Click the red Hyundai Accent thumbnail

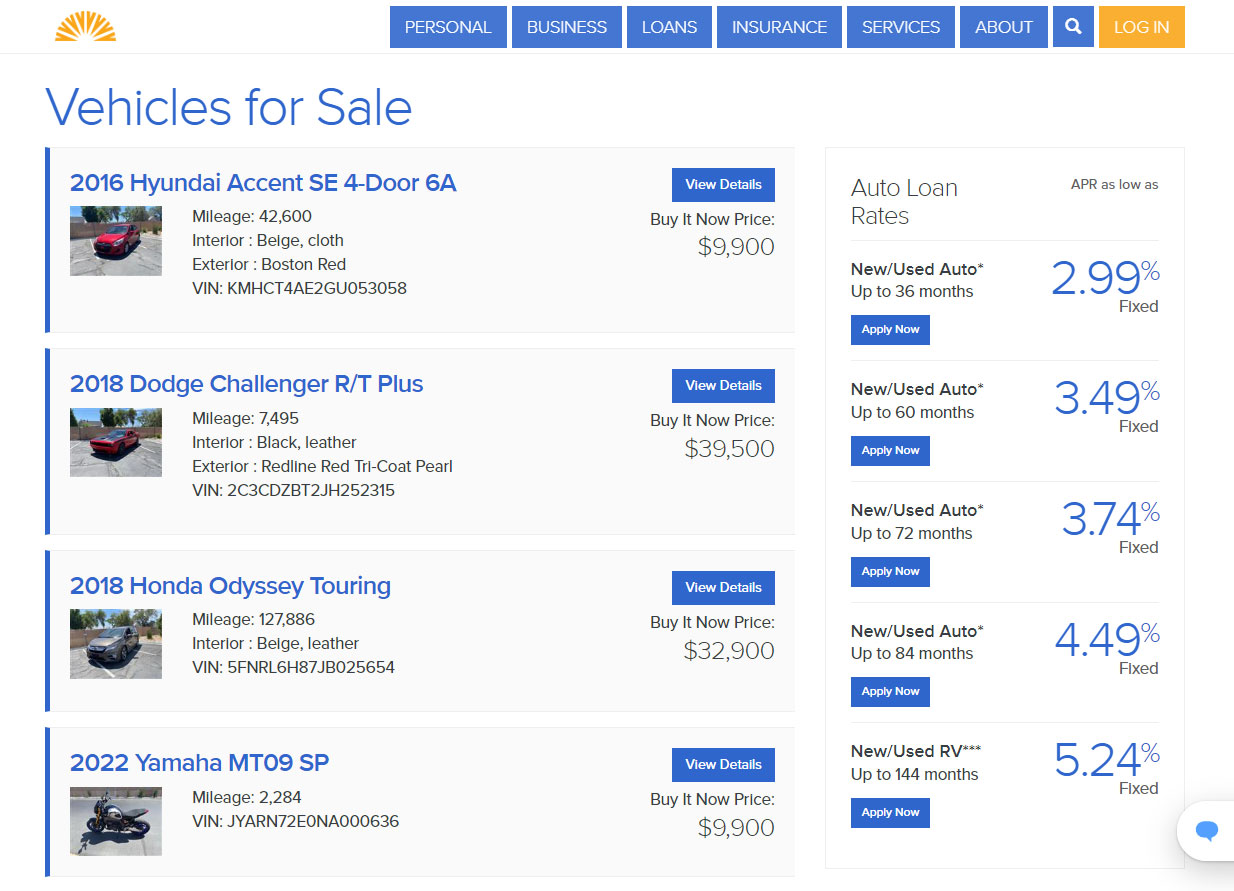116,241
